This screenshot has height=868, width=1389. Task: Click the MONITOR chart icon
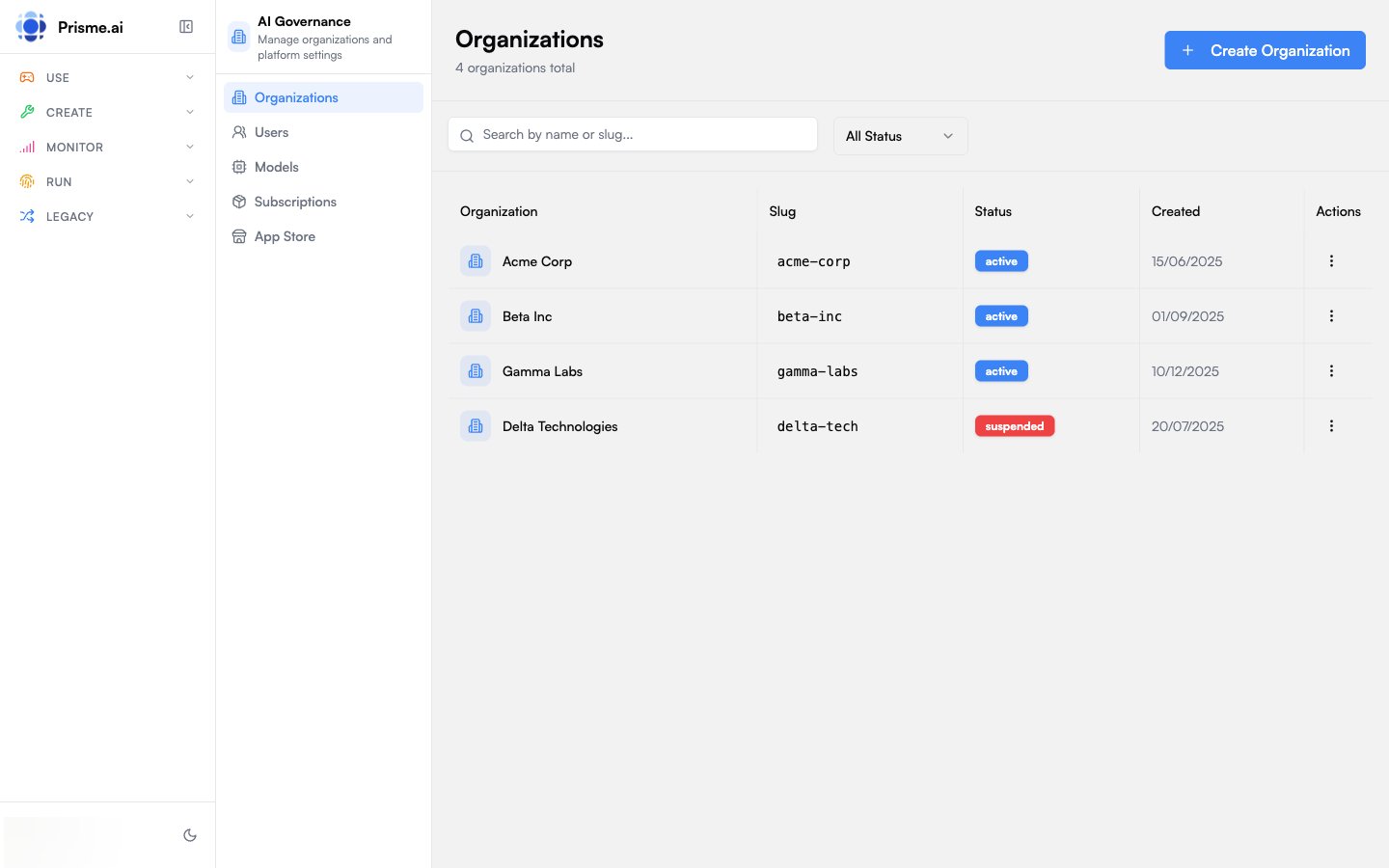point(27,147)
